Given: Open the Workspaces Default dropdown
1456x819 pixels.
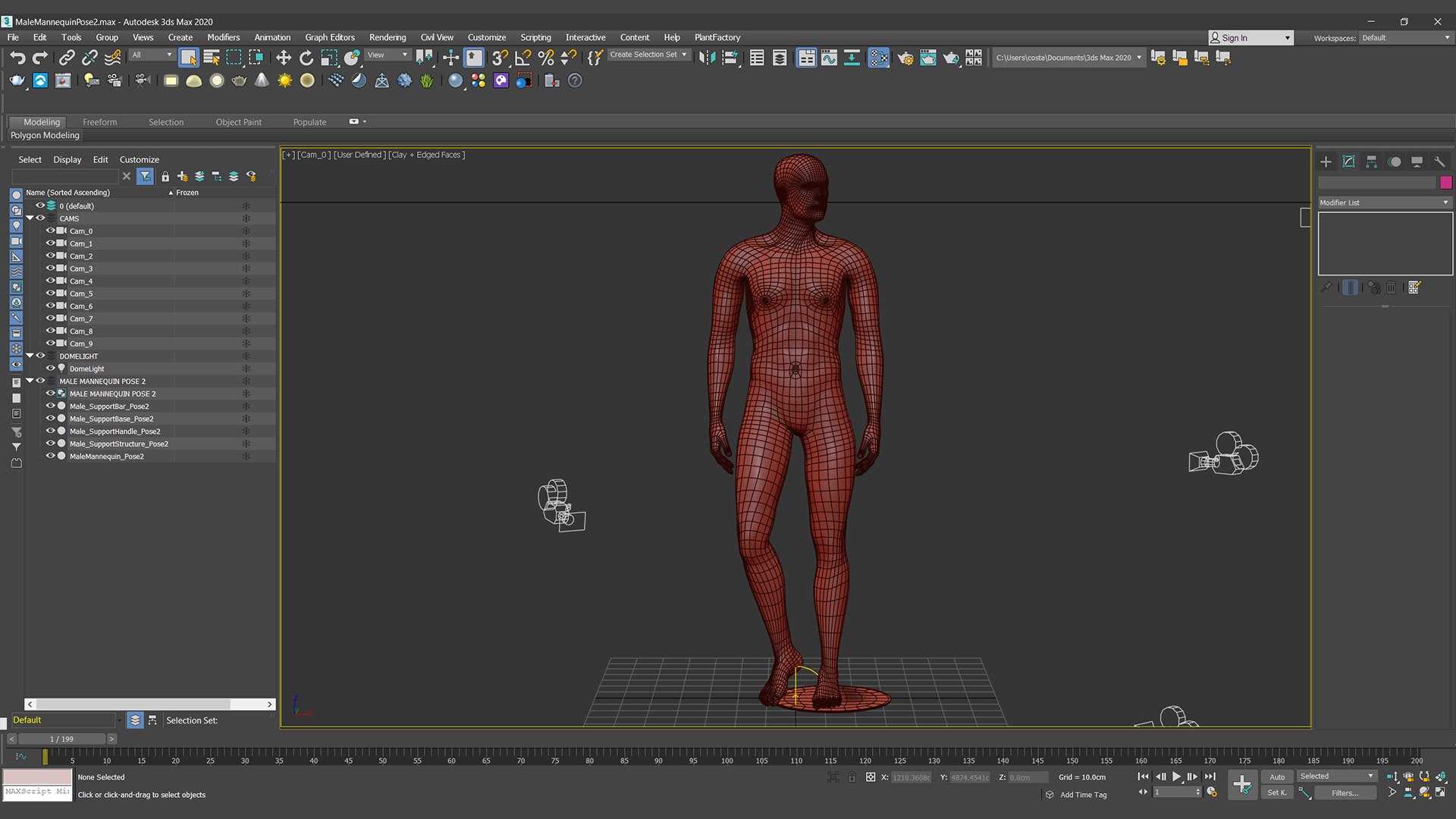Looking at the screenshot, I should [x=1405, y=38].
